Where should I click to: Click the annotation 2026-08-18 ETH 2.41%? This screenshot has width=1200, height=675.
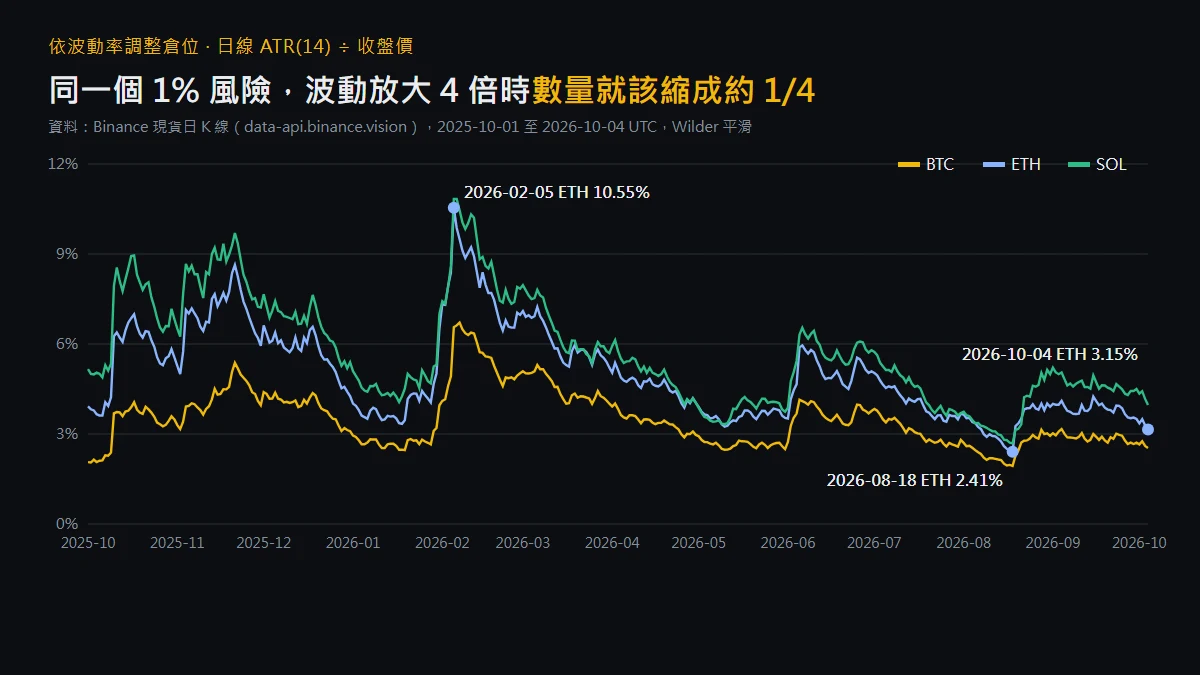coord(915,480)
